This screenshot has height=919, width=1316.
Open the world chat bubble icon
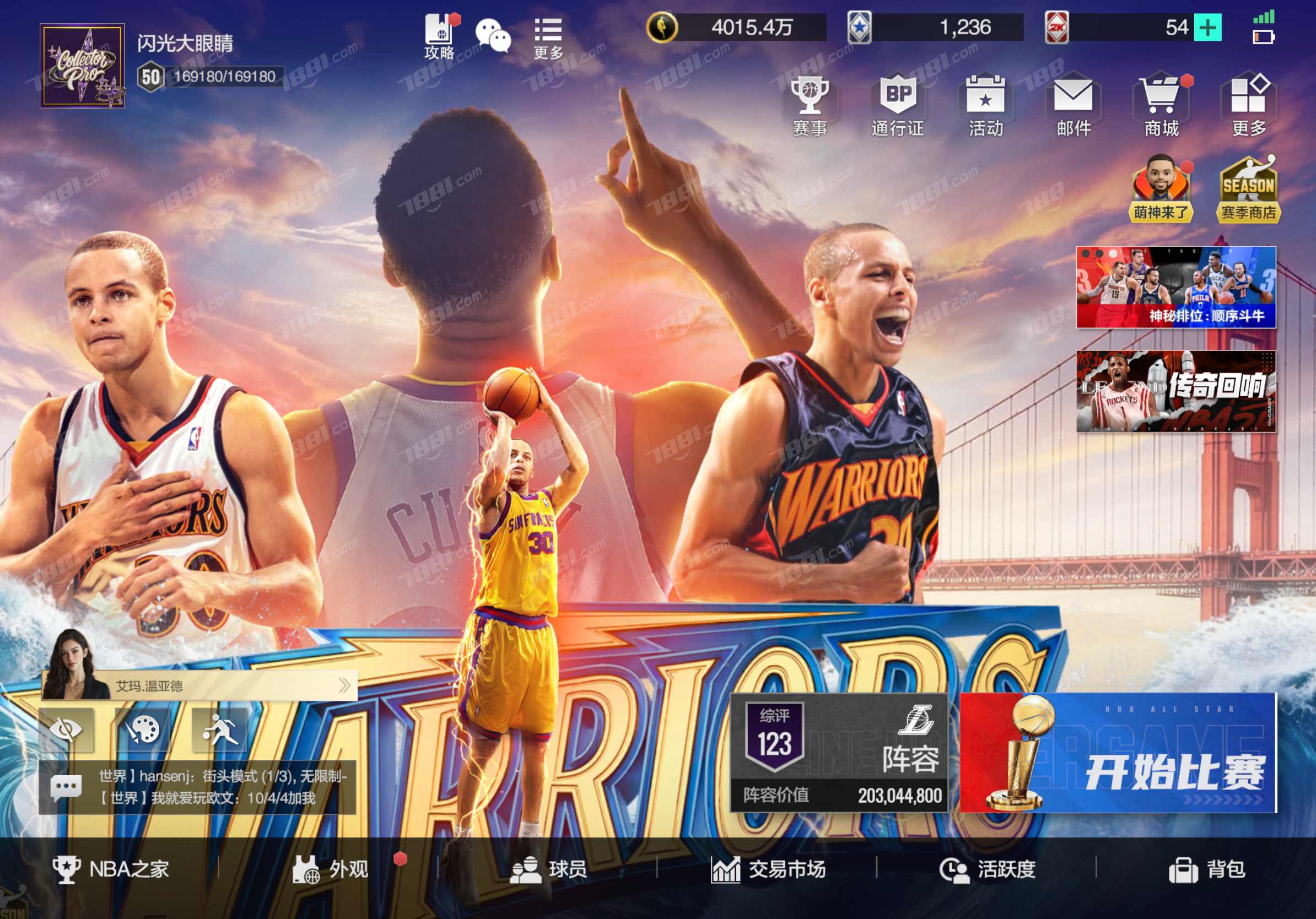(66, 787)
